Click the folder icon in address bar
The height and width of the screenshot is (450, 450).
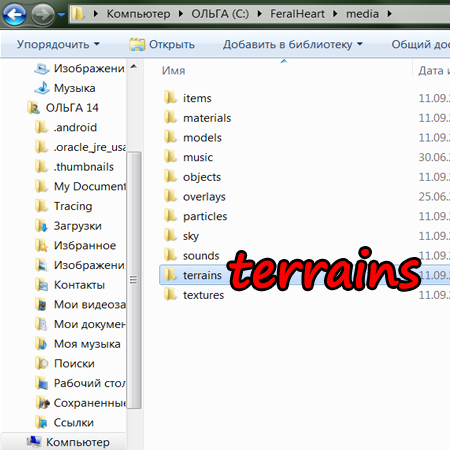point(78,14)
